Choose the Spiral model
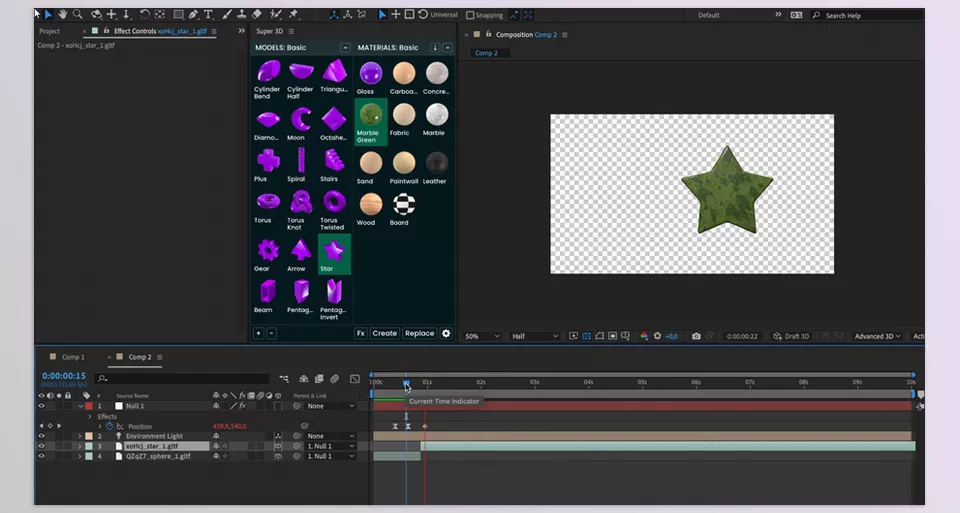This screenshot has width=960, height=513. coord(301,161)
